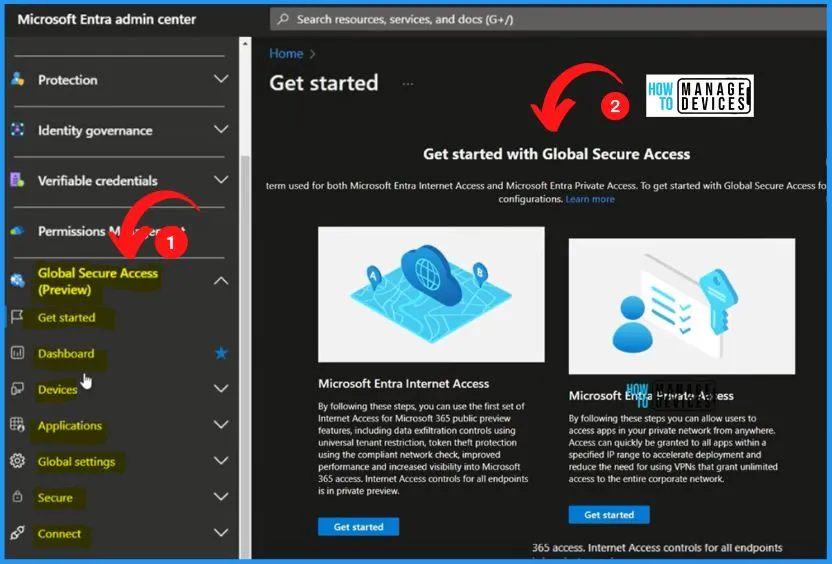The width and height of the screenshot is (832, 564).
Task: Click the Protection shield icon
Action: (18, 80)
